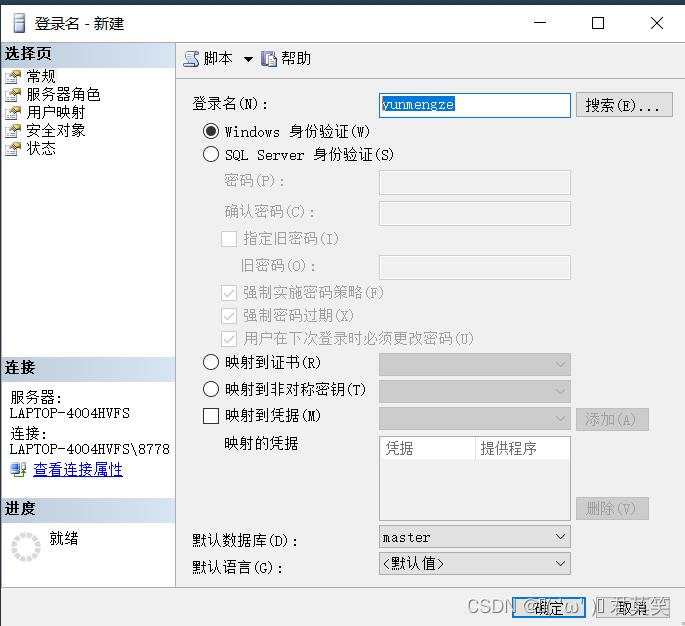Minimize the 登录名 - 新建 dialog
This screenshot has width=685, height=626.
tap(540, 23)
